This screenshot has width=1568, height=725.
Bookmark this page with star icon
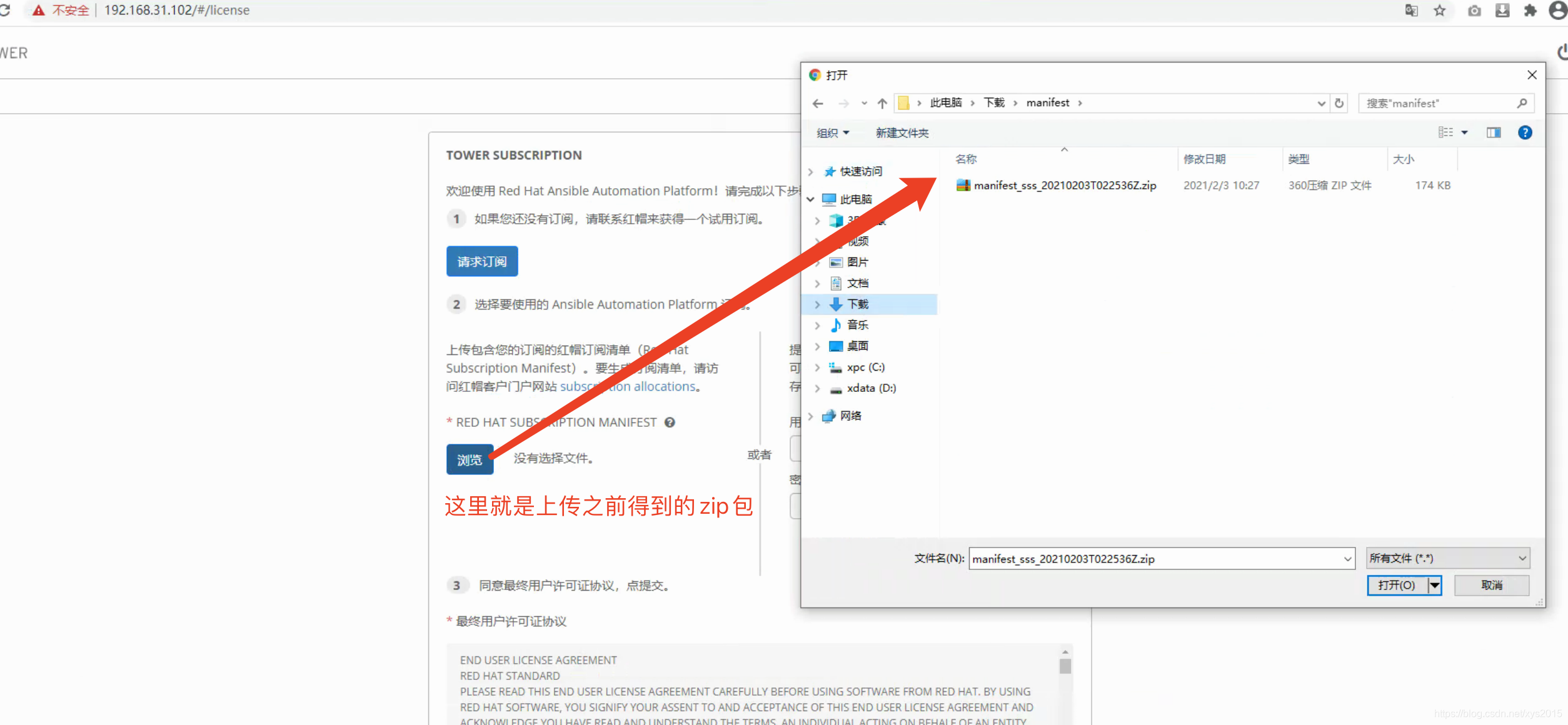pyautogui.click(x=1440, y=11)
